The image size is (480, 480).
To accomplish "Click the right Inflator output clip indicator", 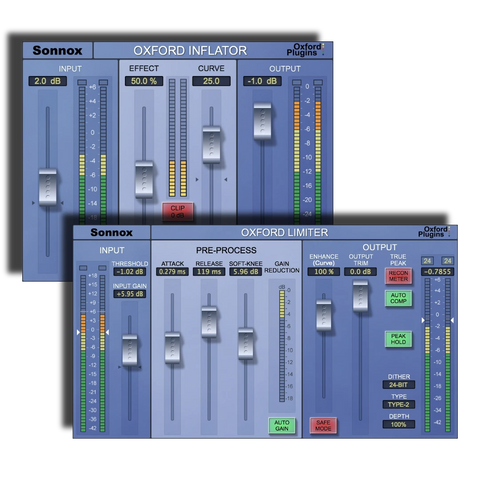I will [x=318, y=82].
